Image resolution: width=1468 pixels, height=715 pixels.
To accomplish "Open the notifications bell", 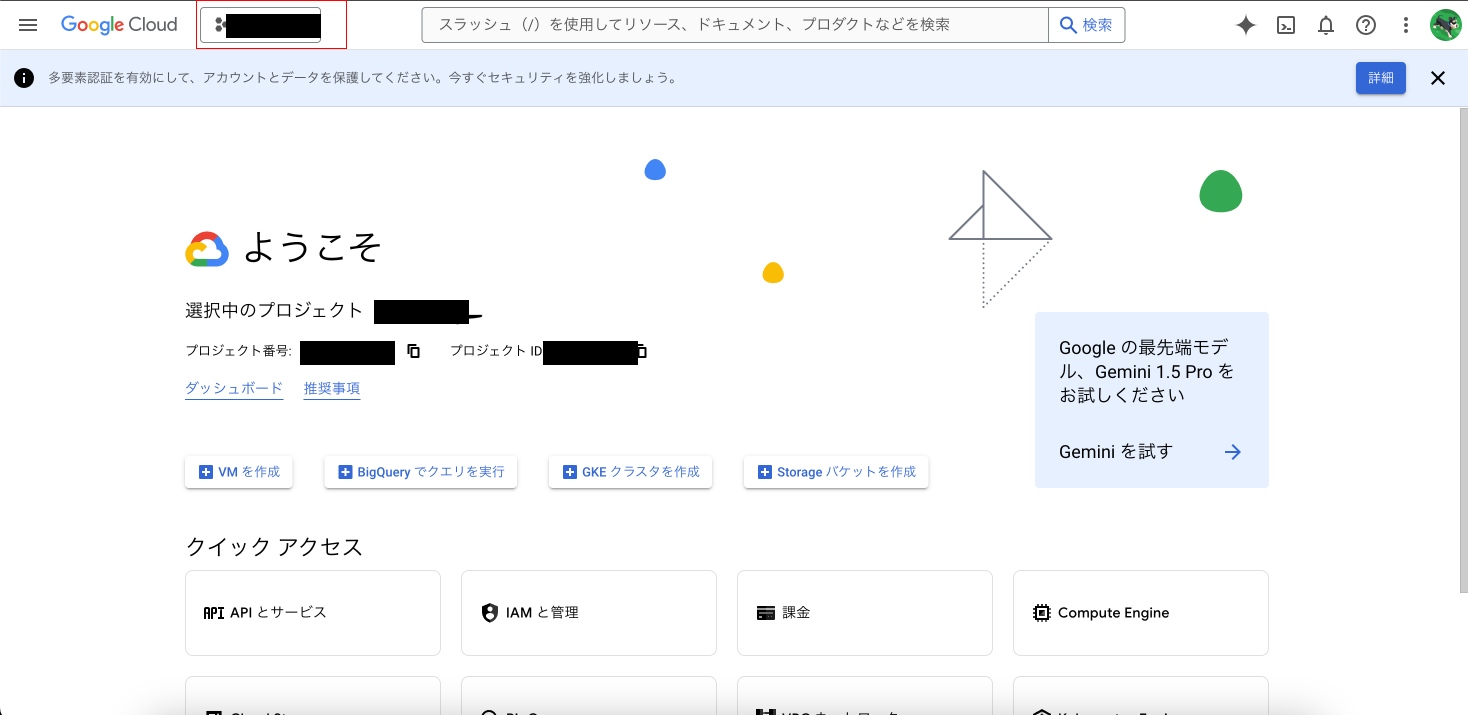I will (x=1326, y=26).
